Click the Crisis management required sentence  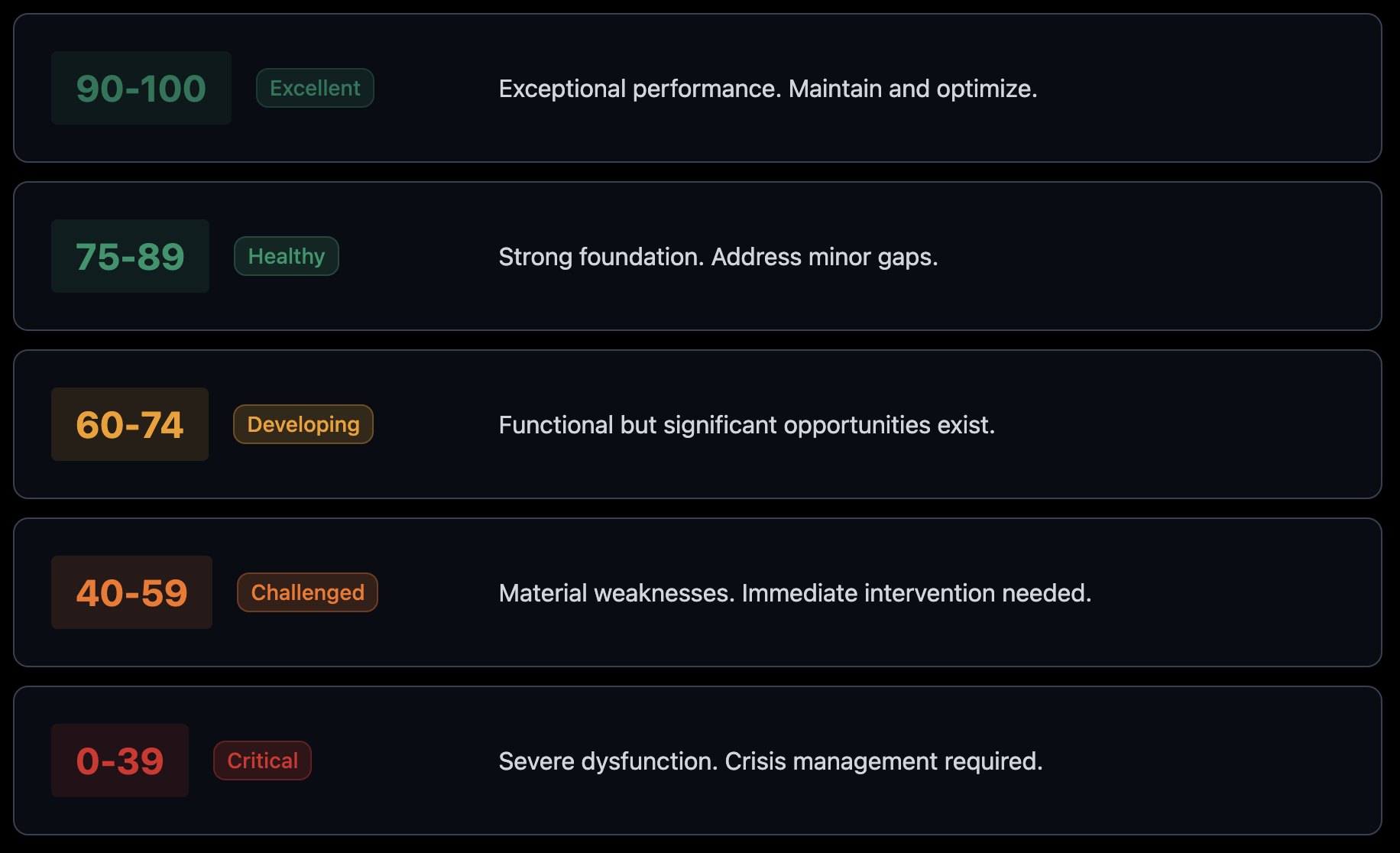pos(883,761)
